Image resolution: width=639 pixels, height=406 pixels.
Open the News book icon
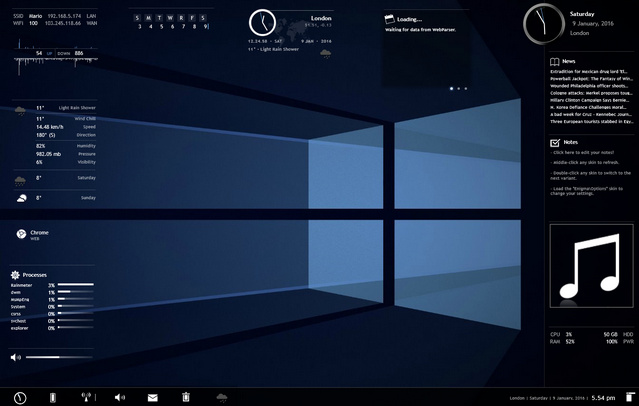coord(555,62)
